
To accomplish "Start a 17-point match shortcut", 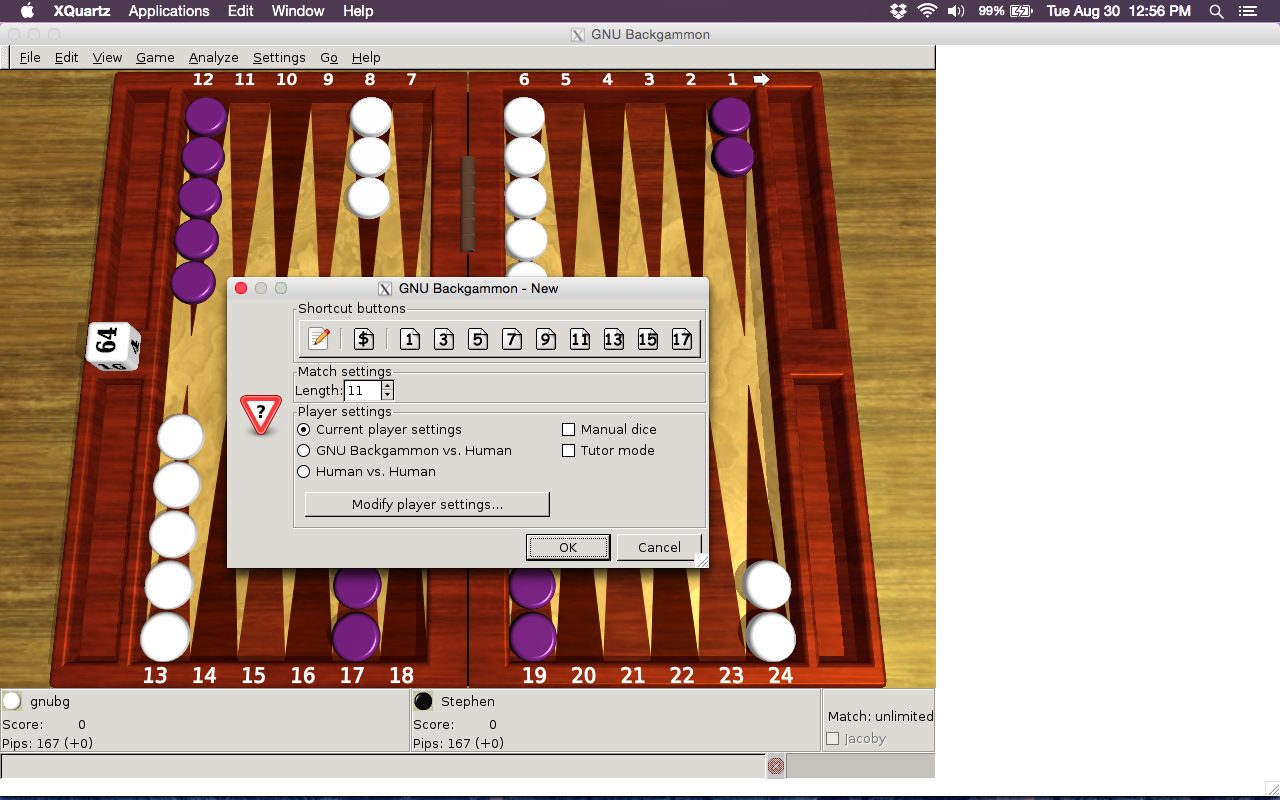I will (x=682, y=339).
